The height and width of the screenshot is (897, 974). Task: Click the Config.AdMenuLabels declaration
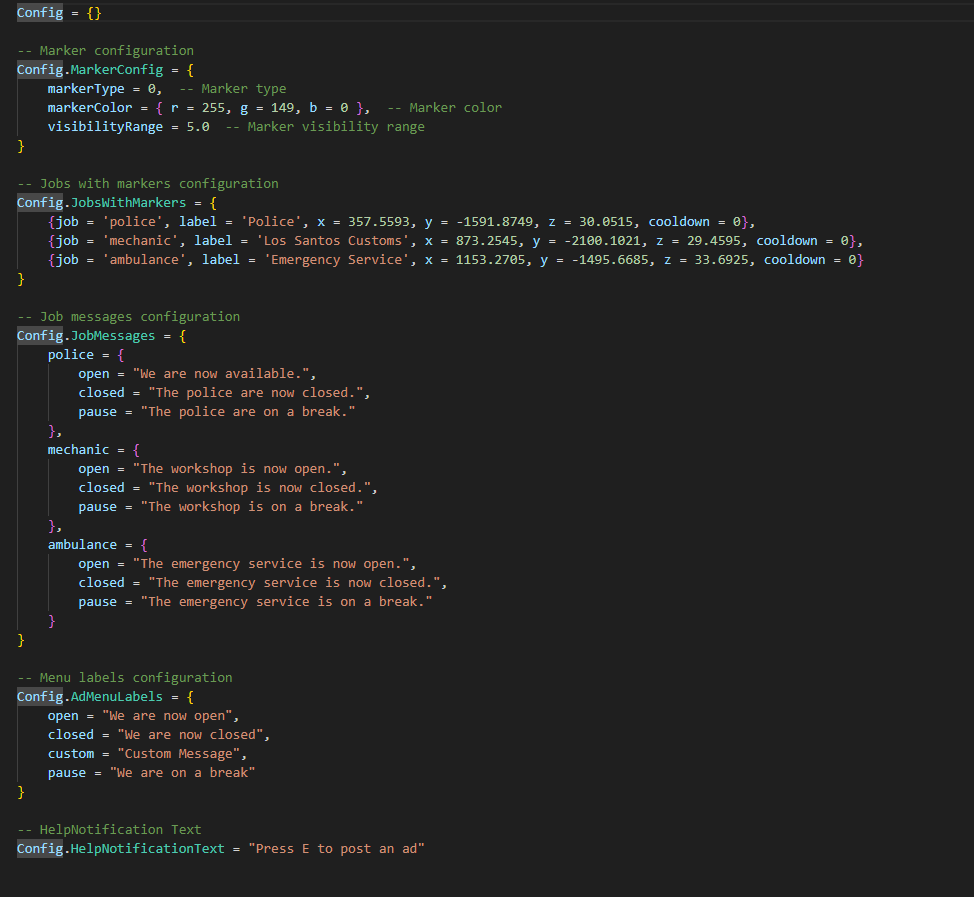pos(105,696)
